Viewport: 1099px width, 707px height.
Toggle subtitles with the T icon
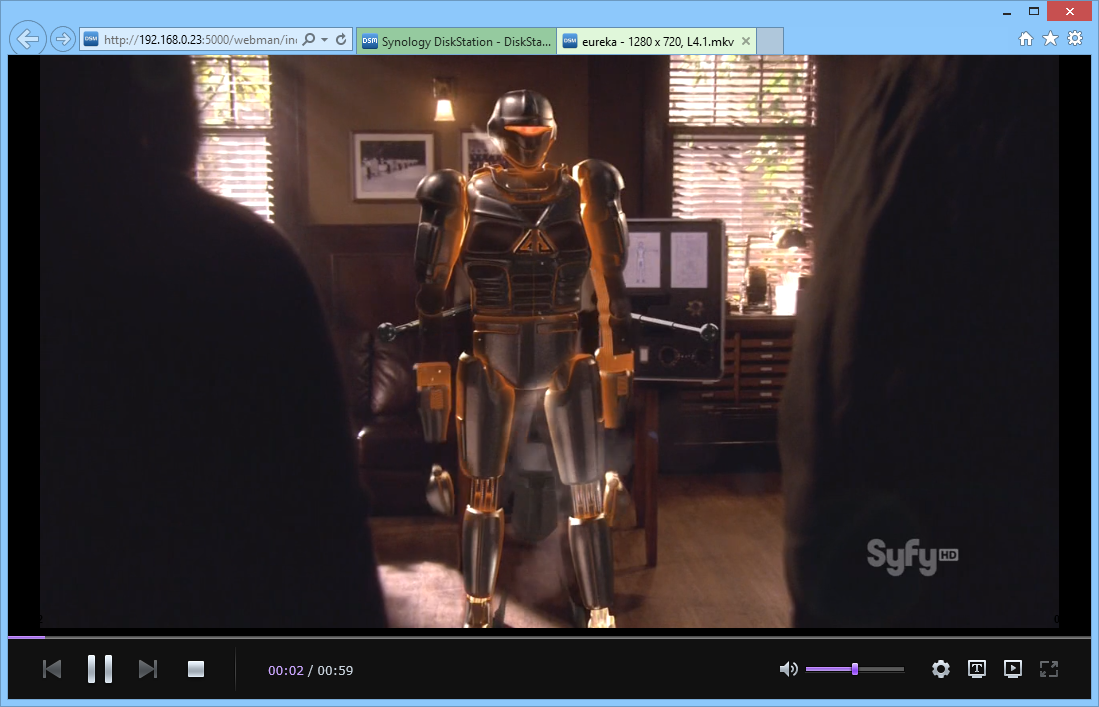[977, 669]
